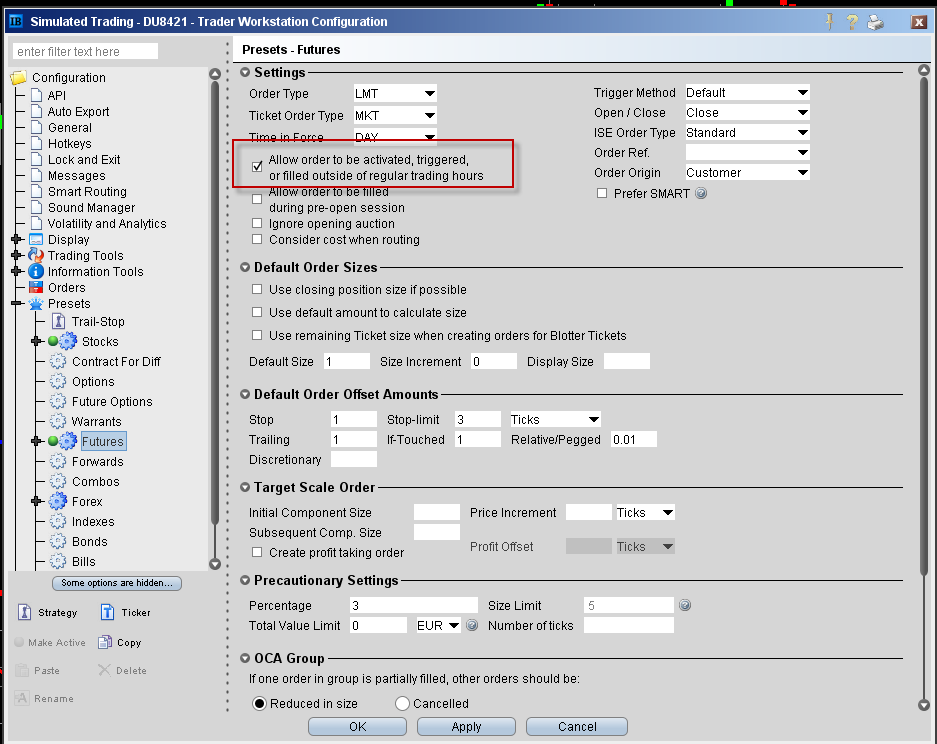This screenshot has width=937, height=744.
Task: Open the Order Origin Customer dropdown
Action: pyautogui.click(x=748, y=173)
